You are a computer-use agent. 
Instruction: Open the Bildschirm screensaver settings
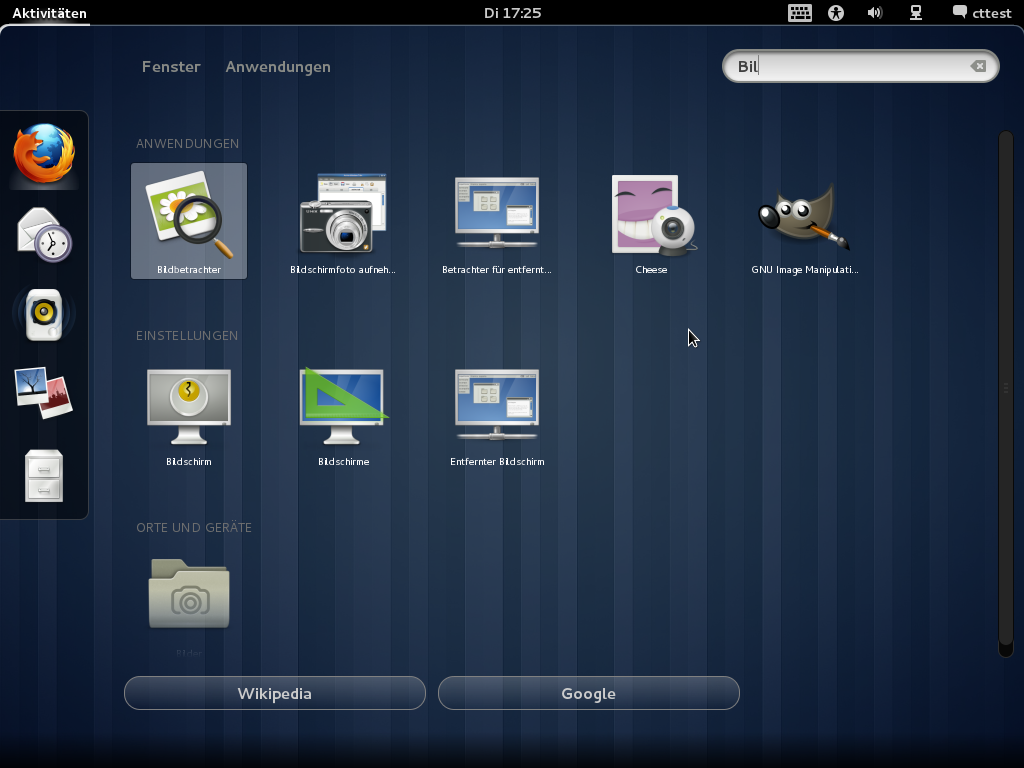[189, 413]
